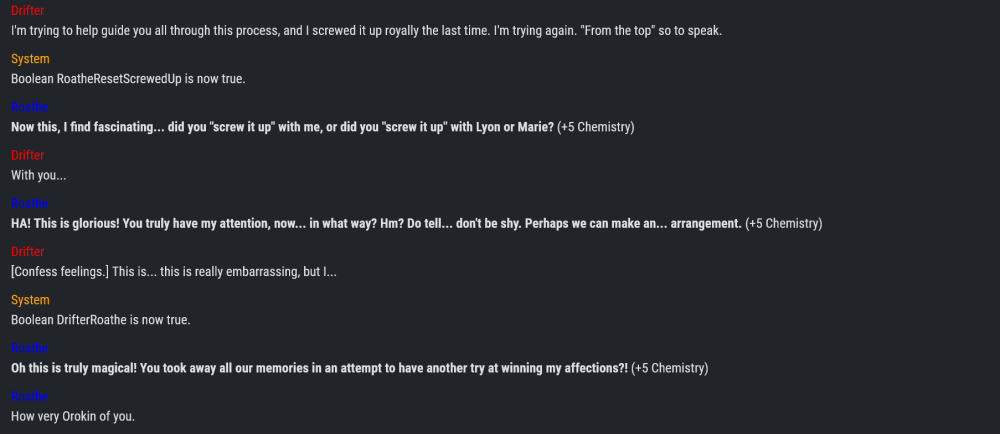
Task: Select the '[Confess feelings.]' dialogue option
Action: [x=173, y=272]
